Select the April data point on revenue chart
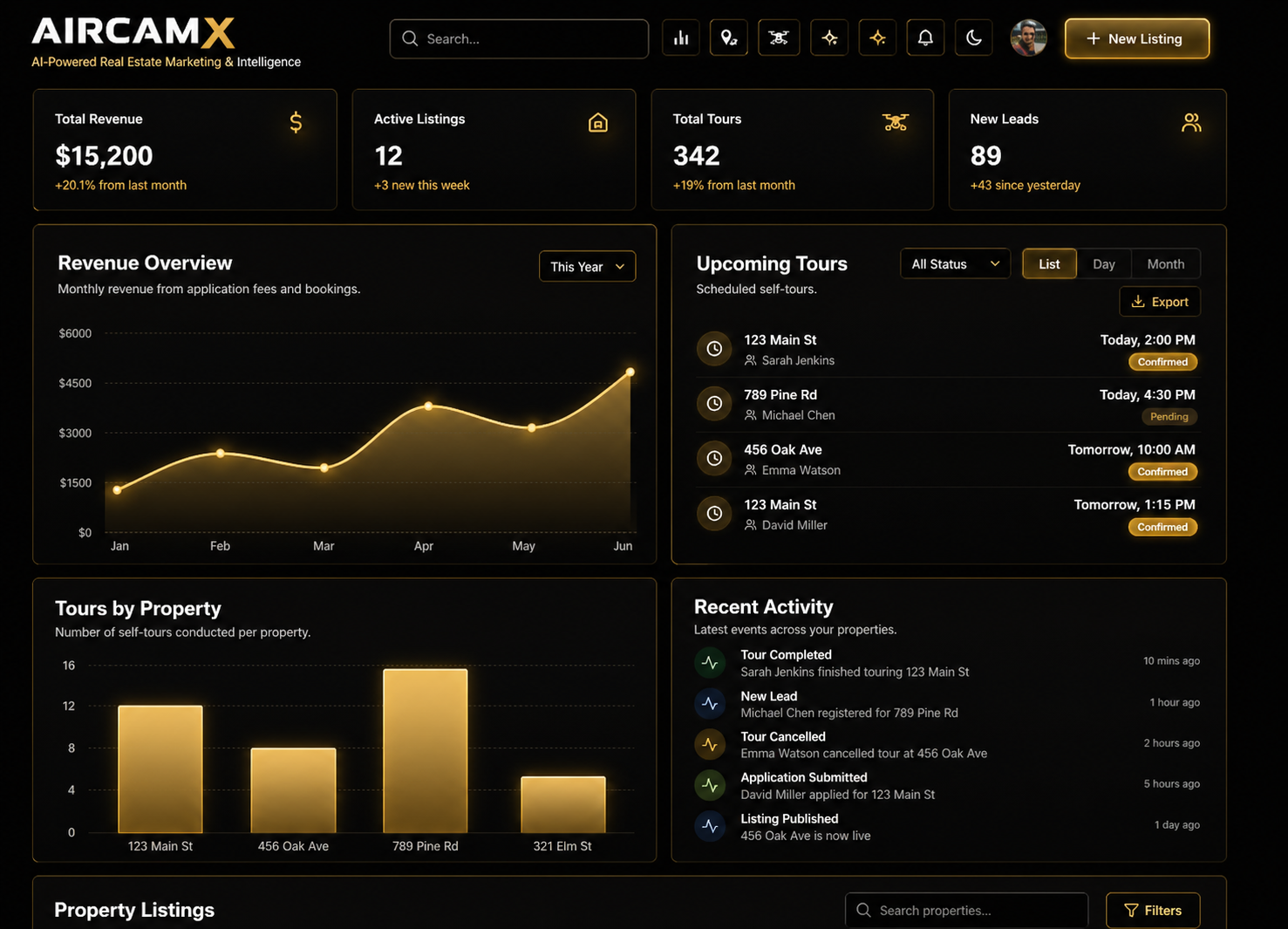The height and width of the screenshot is (929, 1288). click(428, 406)
